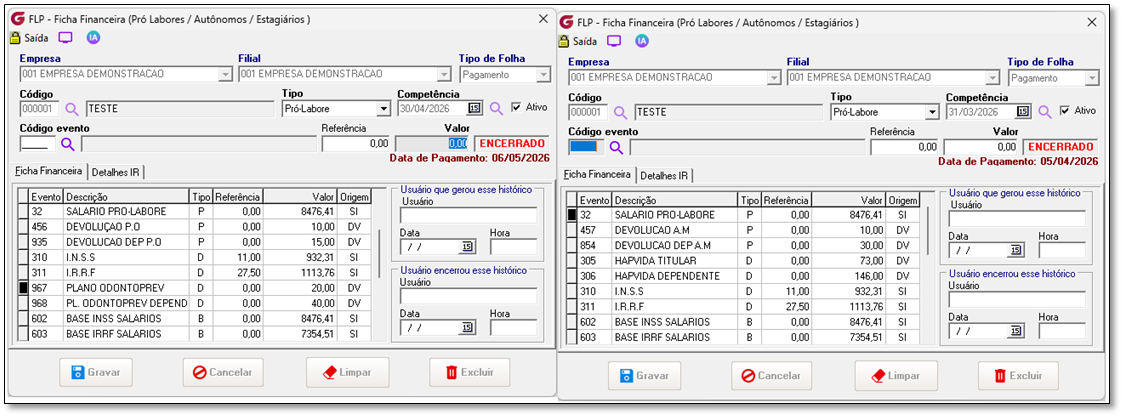Switch to Detalhes IR tab in left window

[115, 172]
